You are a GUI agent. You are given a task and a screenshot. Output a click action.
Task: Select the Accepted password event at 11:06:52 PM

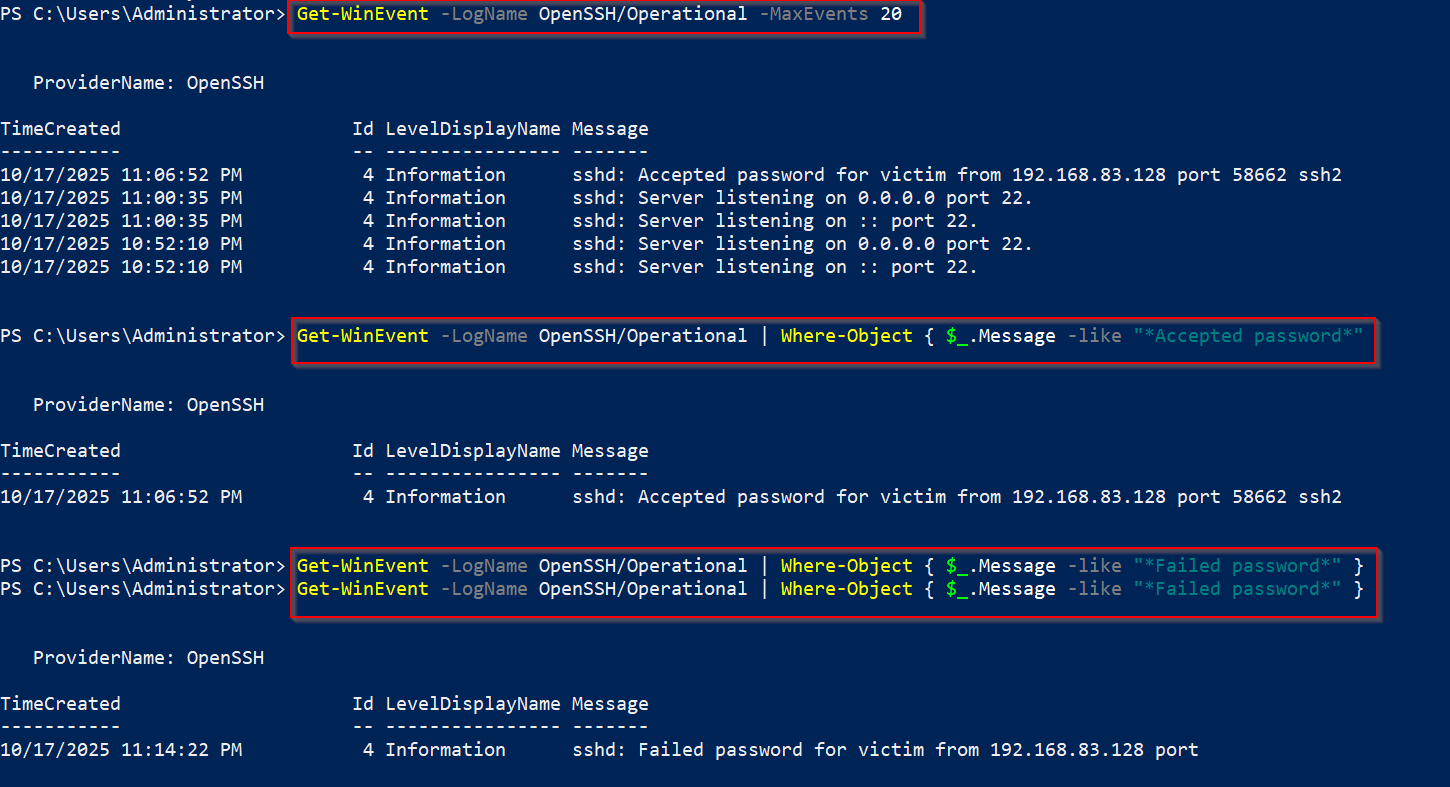671,175
